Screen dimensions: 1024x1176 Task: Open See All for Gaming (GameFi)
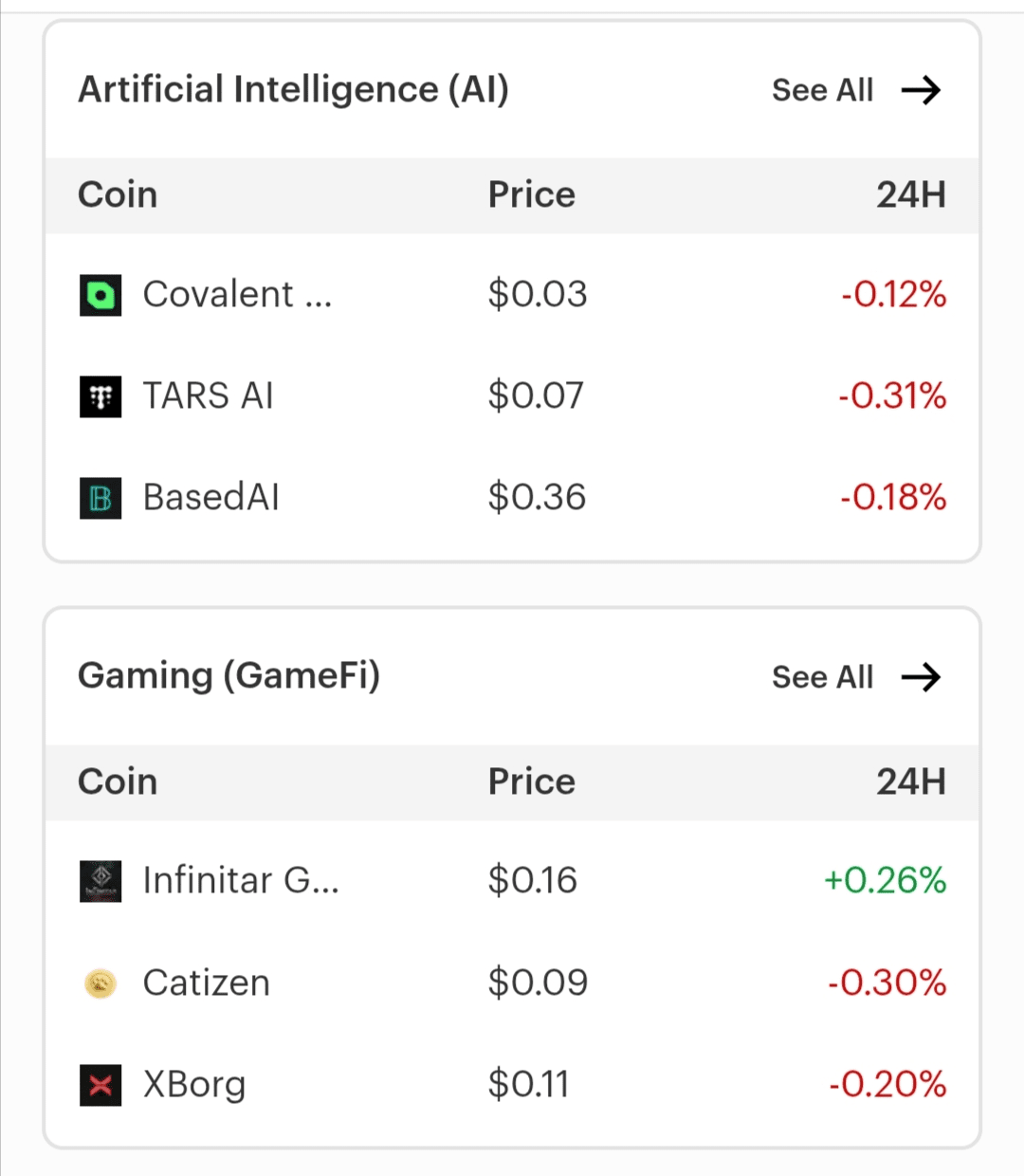(822, 677)
